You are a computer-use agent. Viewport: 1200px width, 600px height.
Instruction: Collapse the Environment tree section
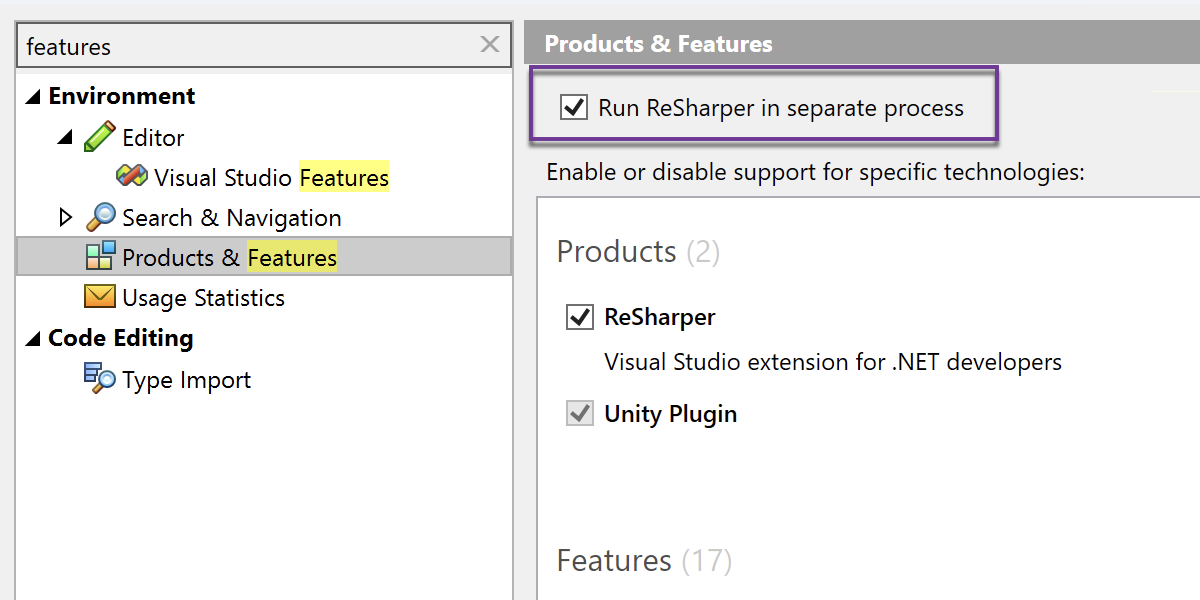tap(33, 97)
